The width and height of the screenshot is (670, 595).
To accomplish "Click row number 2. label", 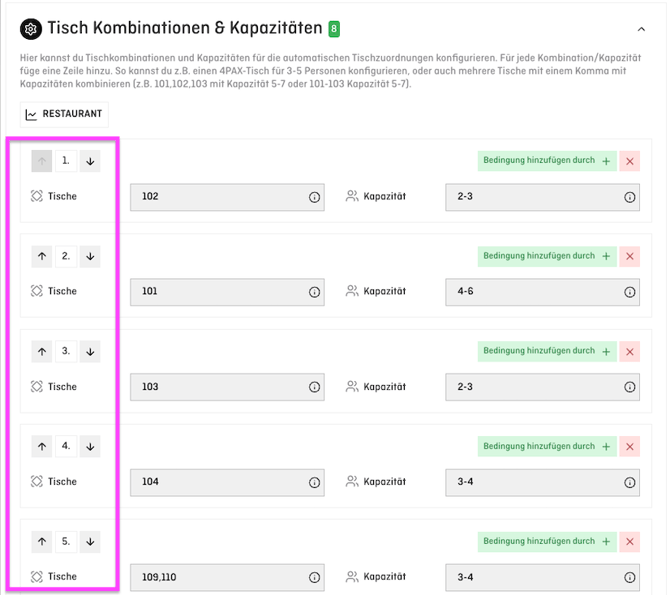I will 66,256.
